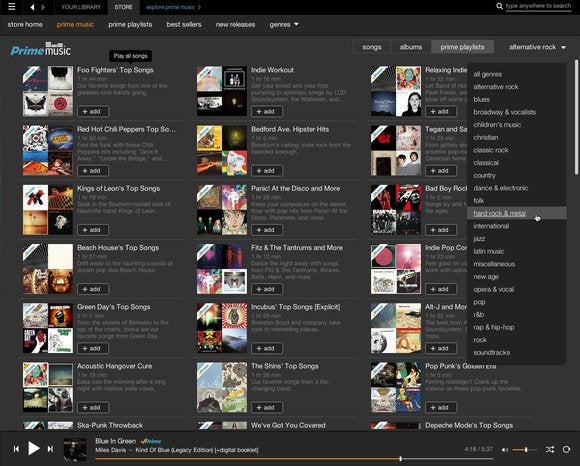Skip to the next track
Image resolution: width=580 pixels, height=466 pixels.
[x=50, y=449]
